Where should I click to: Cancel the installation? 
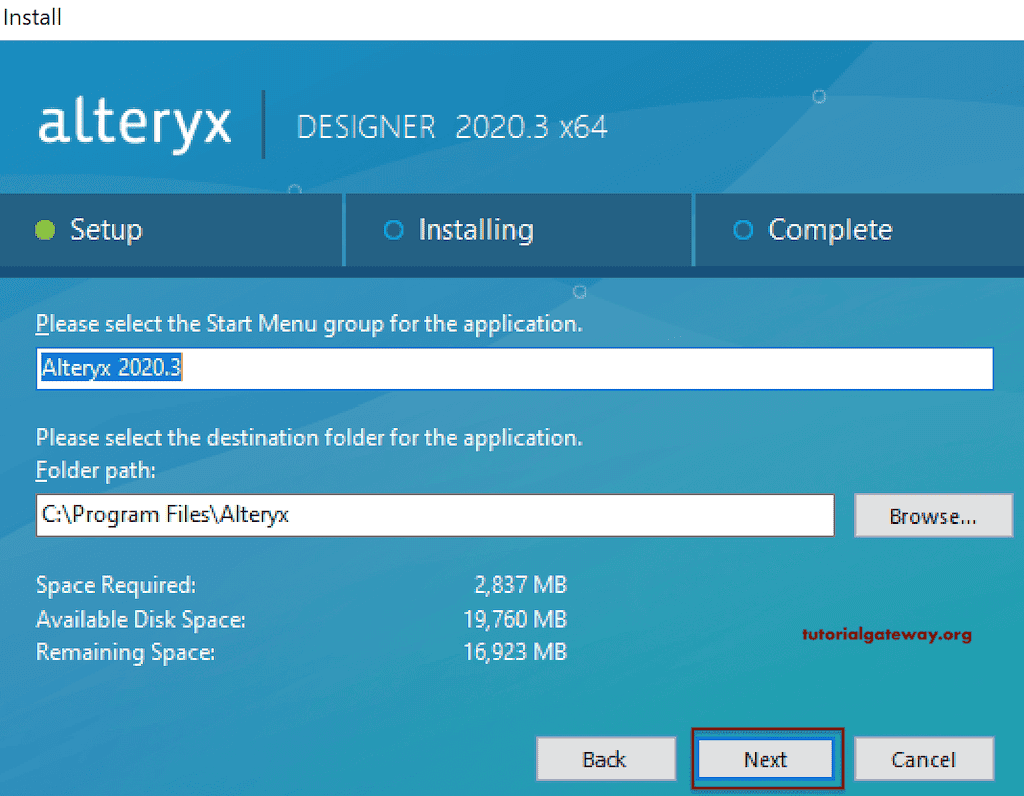[x=923, y=759]
